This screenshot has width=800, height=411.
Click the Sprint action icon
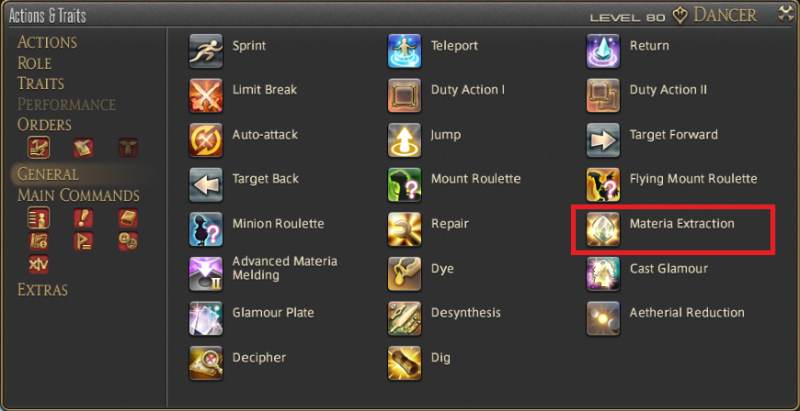pyautogui.click(x=206, y=51)
